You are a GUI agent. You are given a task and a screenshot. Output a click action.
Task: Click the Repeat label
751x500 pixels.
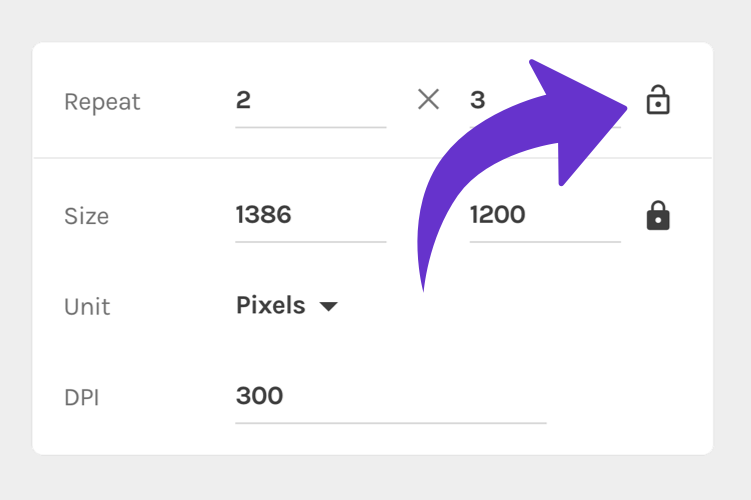pos(102,102)
